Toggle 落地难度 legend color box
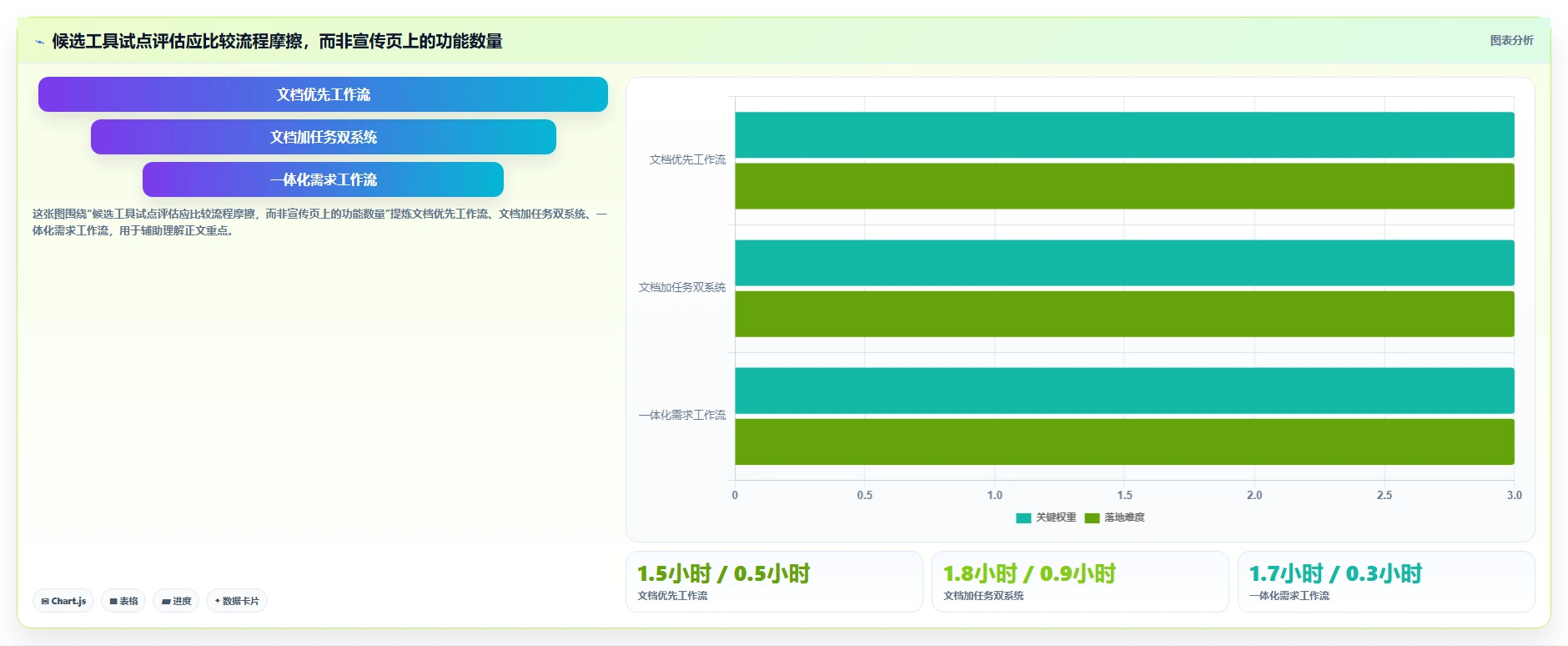 click(x=1092, y=518)
